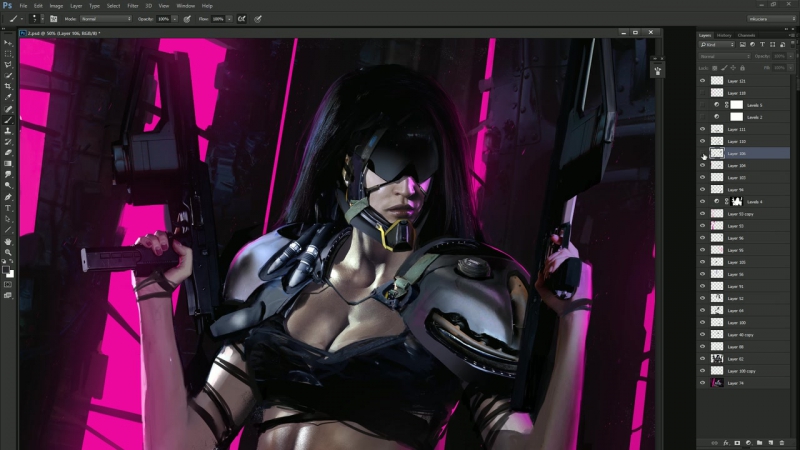
Task: Toggle pressure for size icon
Action: 258,19
